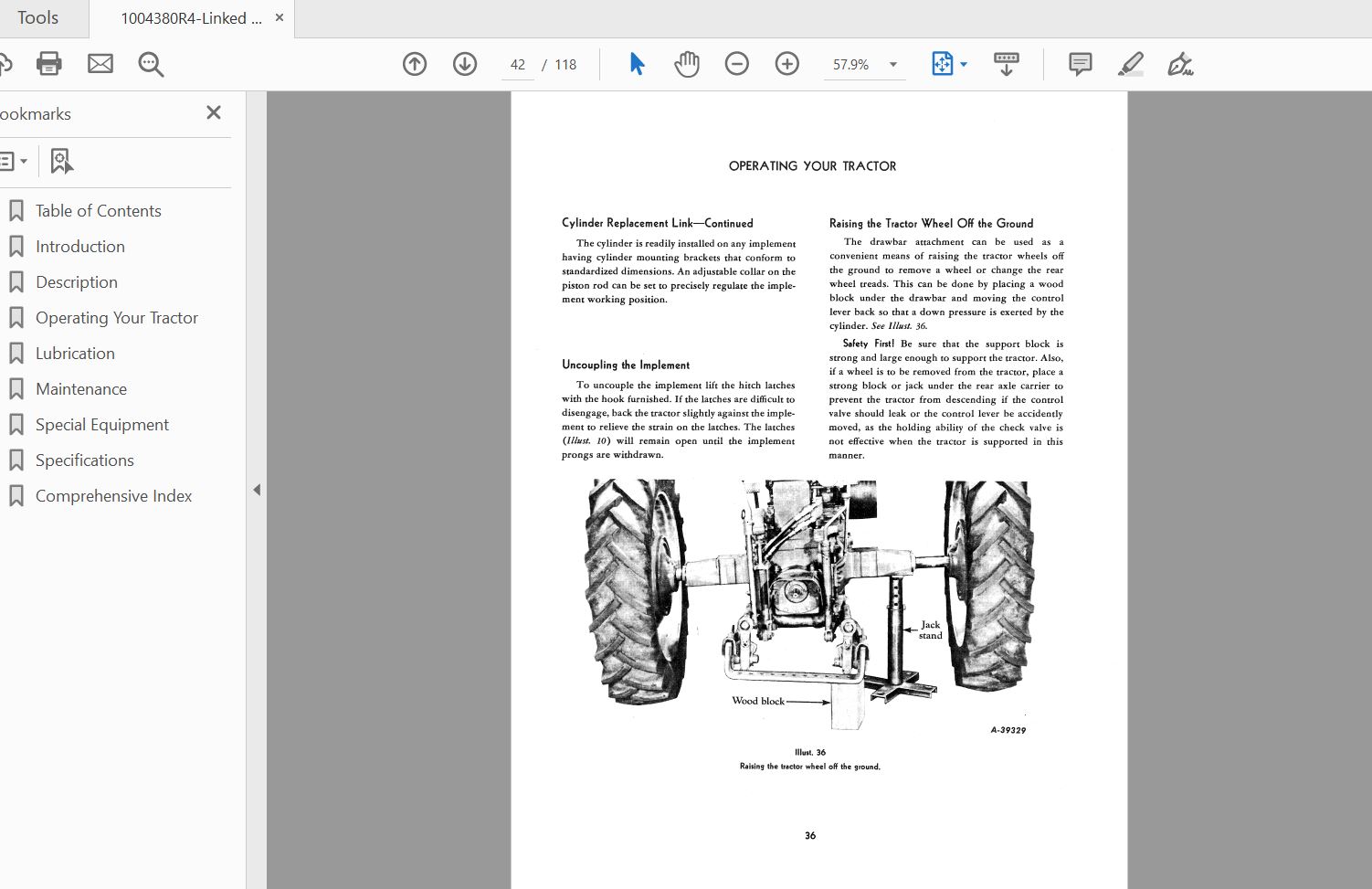The height and width of the screenshot is (889, 1372).
Task: Open the bookmark options menu
Action: [x=15, y=161]
